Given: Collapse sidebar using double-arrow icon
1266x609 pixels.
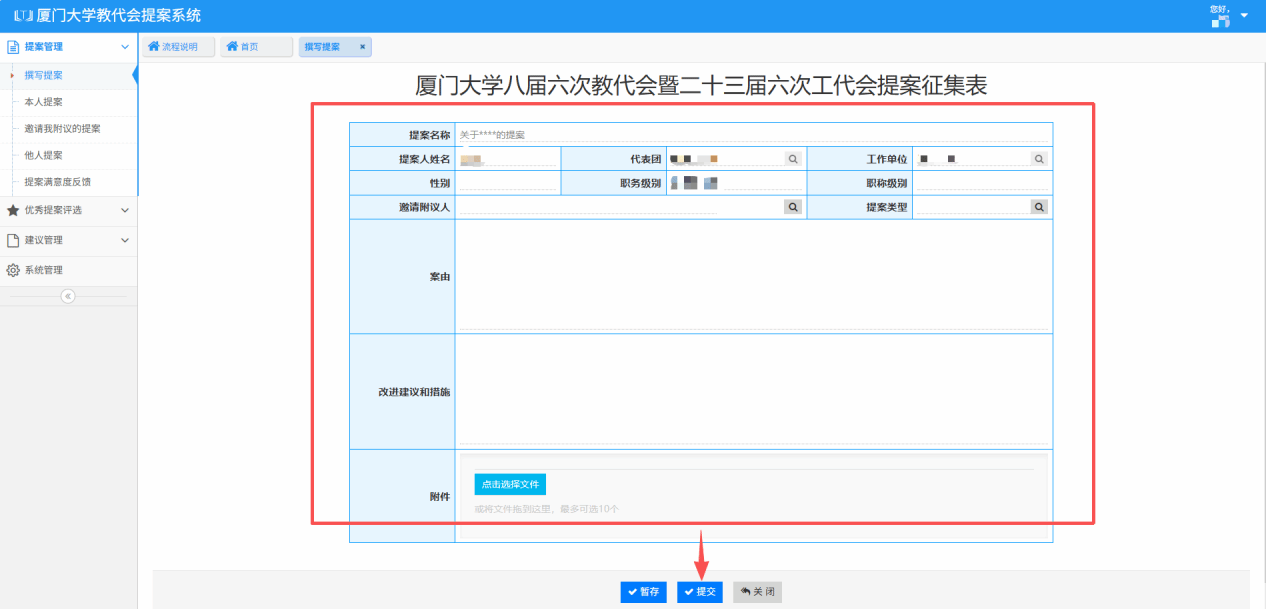Looking at the screenshot, I should tap(68, 296).
